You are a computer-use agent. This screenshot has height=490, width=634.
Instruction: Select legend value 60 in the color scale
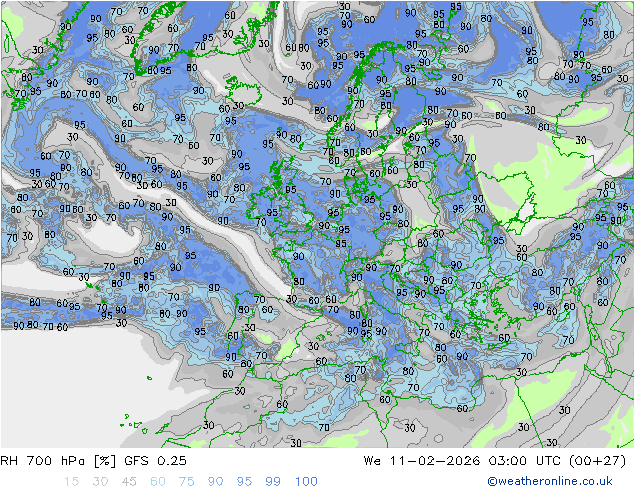tap(158, 481)
